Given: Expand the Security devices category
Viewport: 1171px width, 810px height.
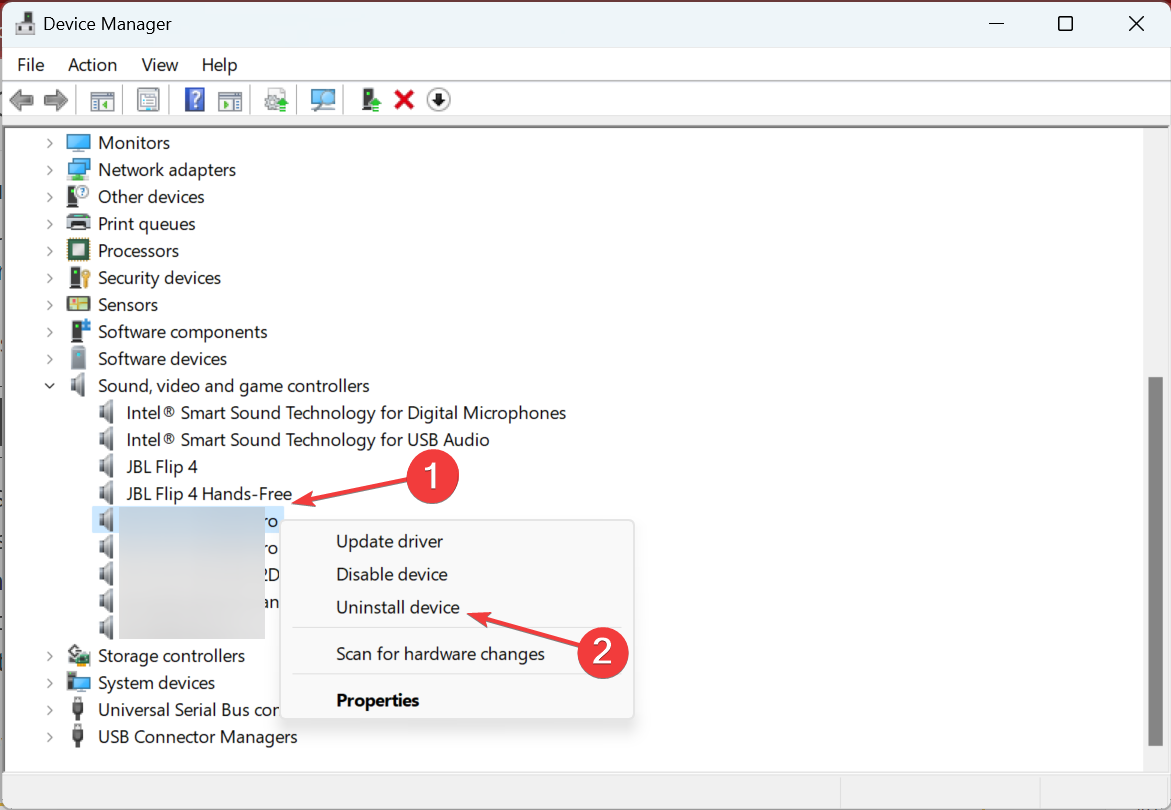Looking at the screenshot, I should (x=49, y=278).
